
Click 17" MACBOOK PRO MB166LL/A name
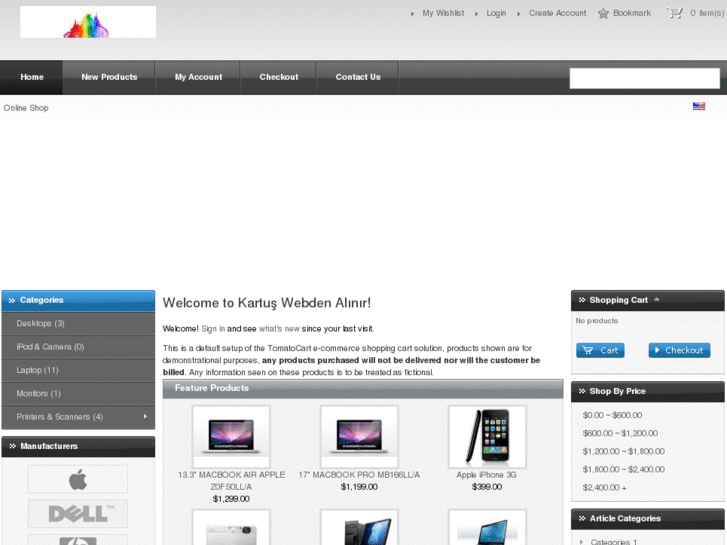(x=359, y=475)
